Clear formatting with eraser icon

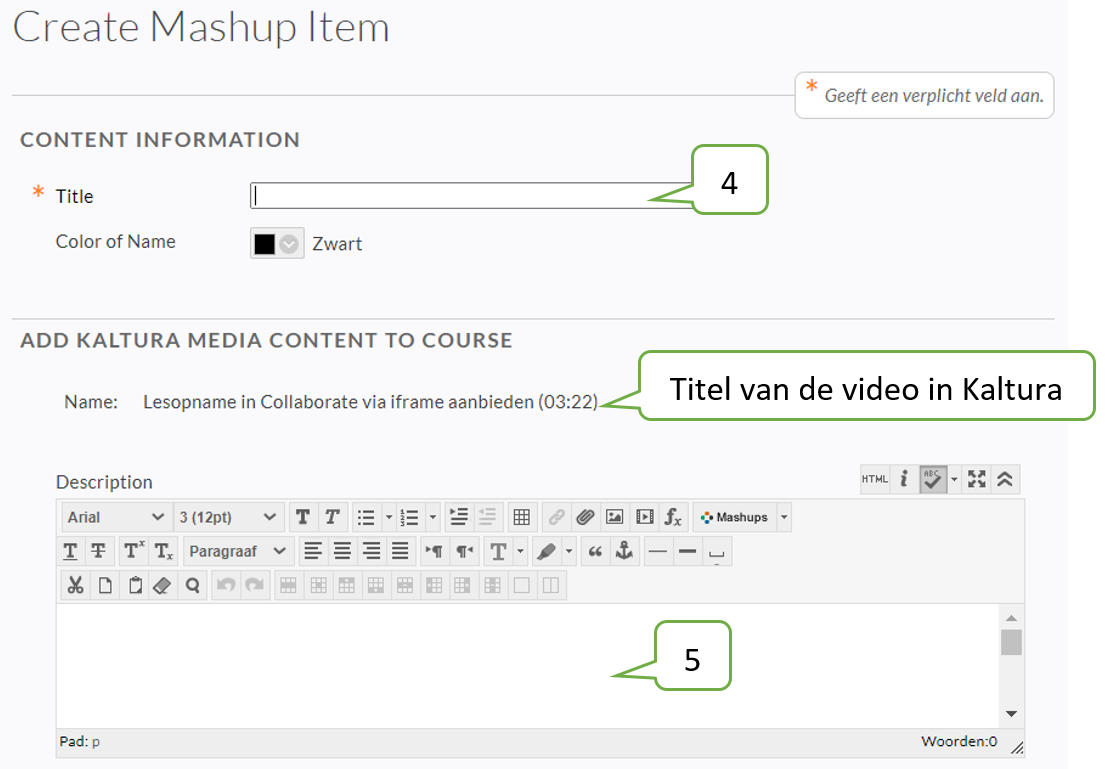pyautogui.click(x=163, y=585)
